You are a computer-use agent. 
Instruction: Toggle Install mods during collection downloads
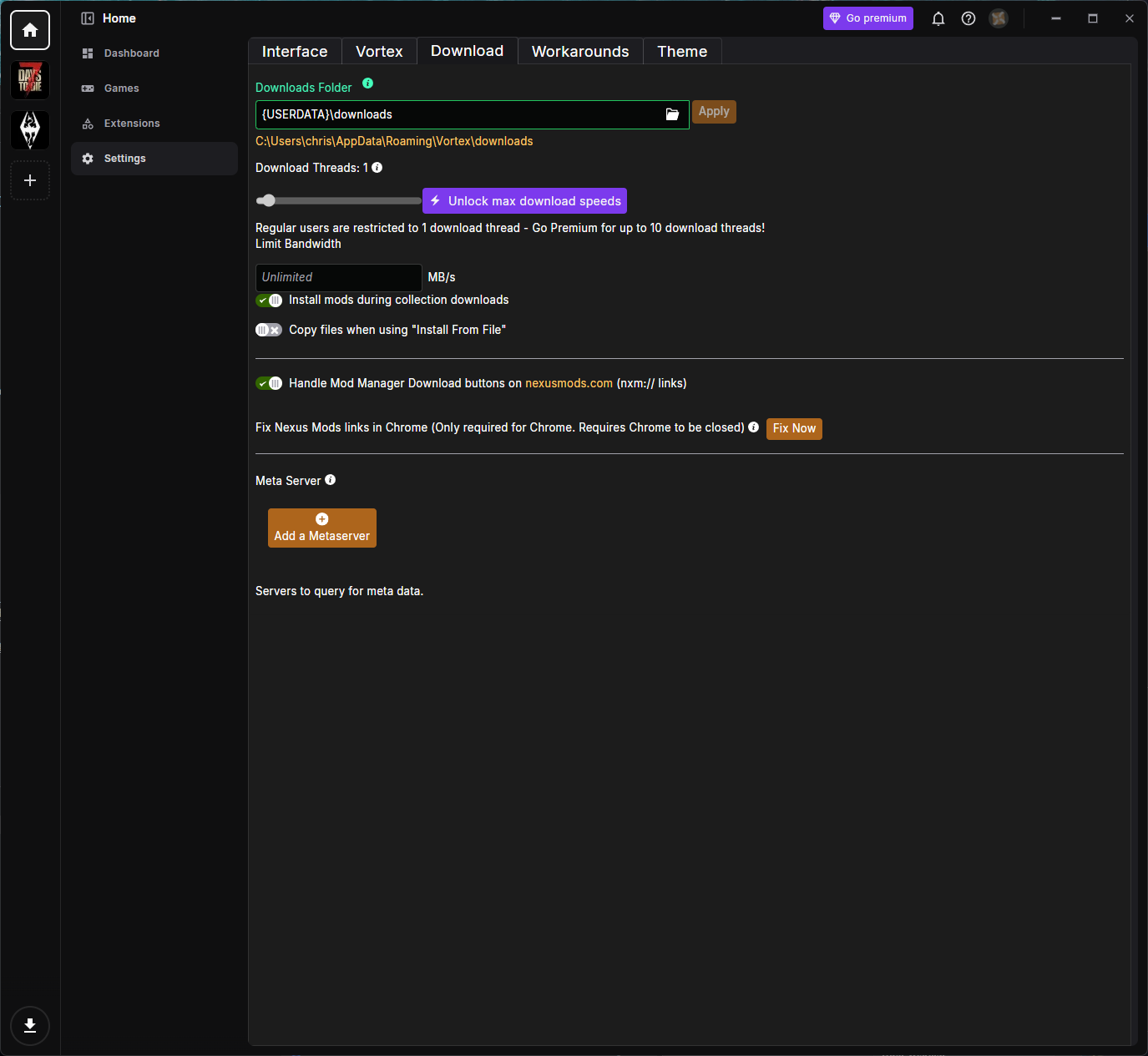point(269,301)
